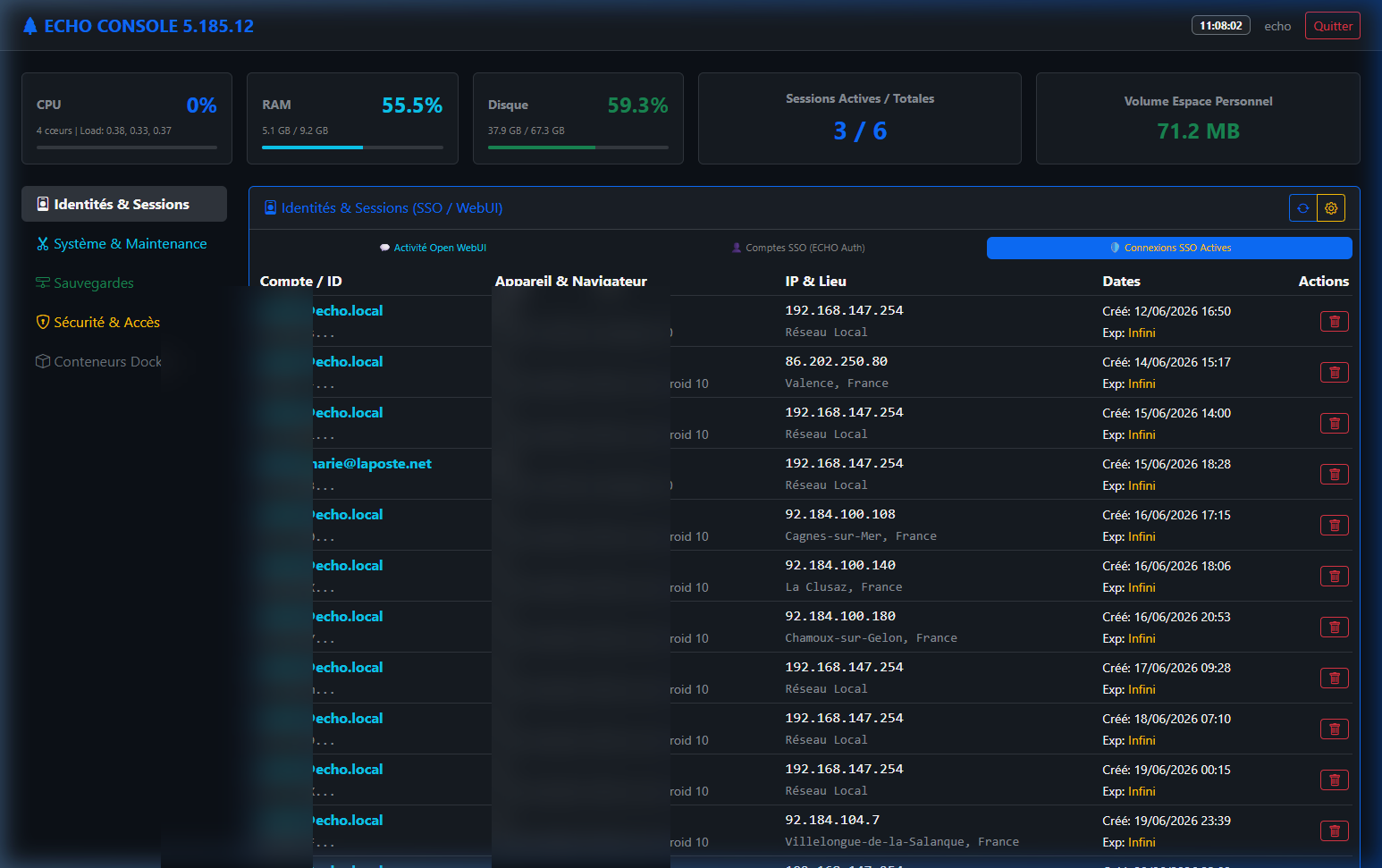The image size is (1382, 868).
Task: Open Conteneurs Docker section
Action: point(124,361)
